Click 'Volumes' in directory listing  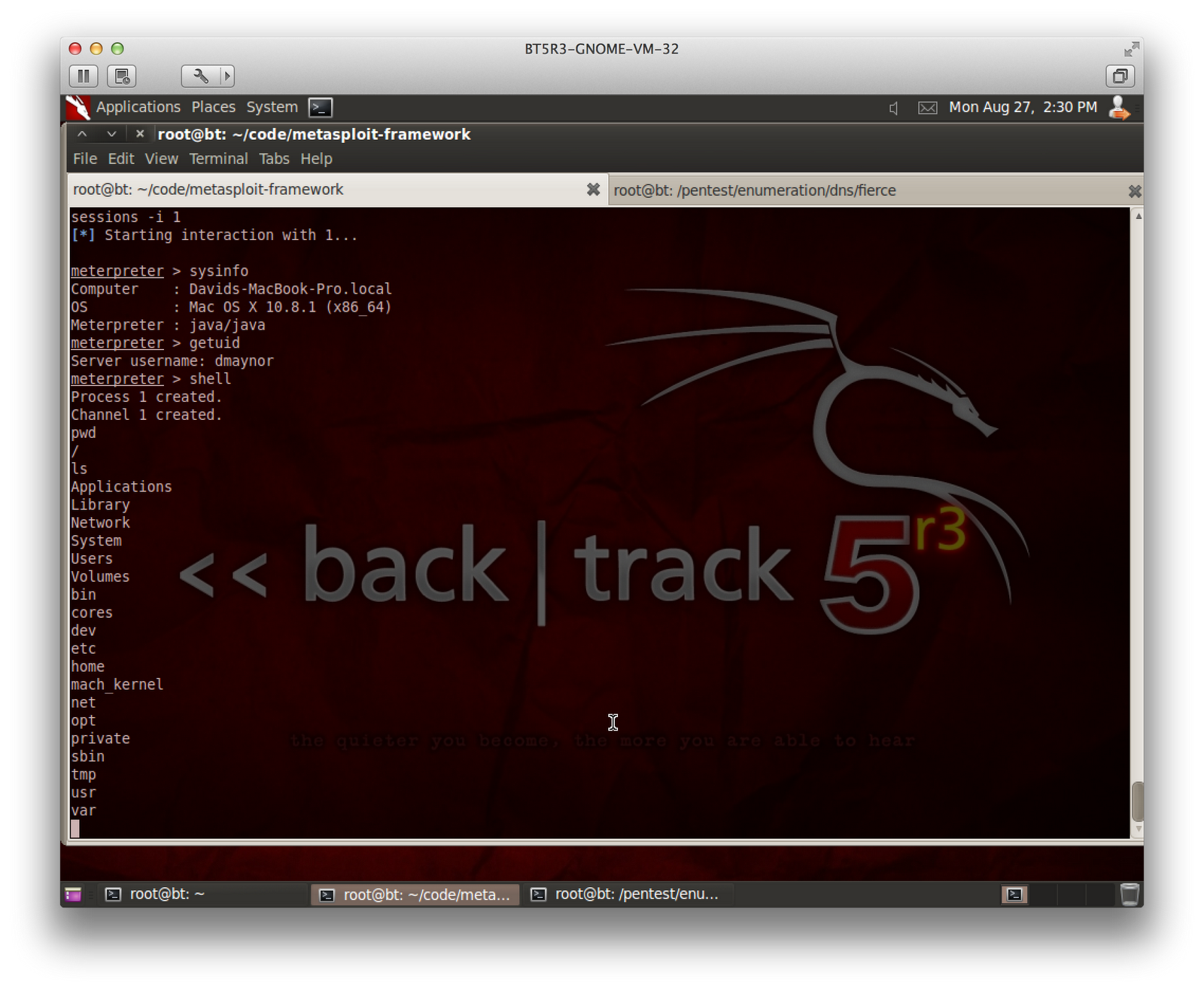click(100, 576)
